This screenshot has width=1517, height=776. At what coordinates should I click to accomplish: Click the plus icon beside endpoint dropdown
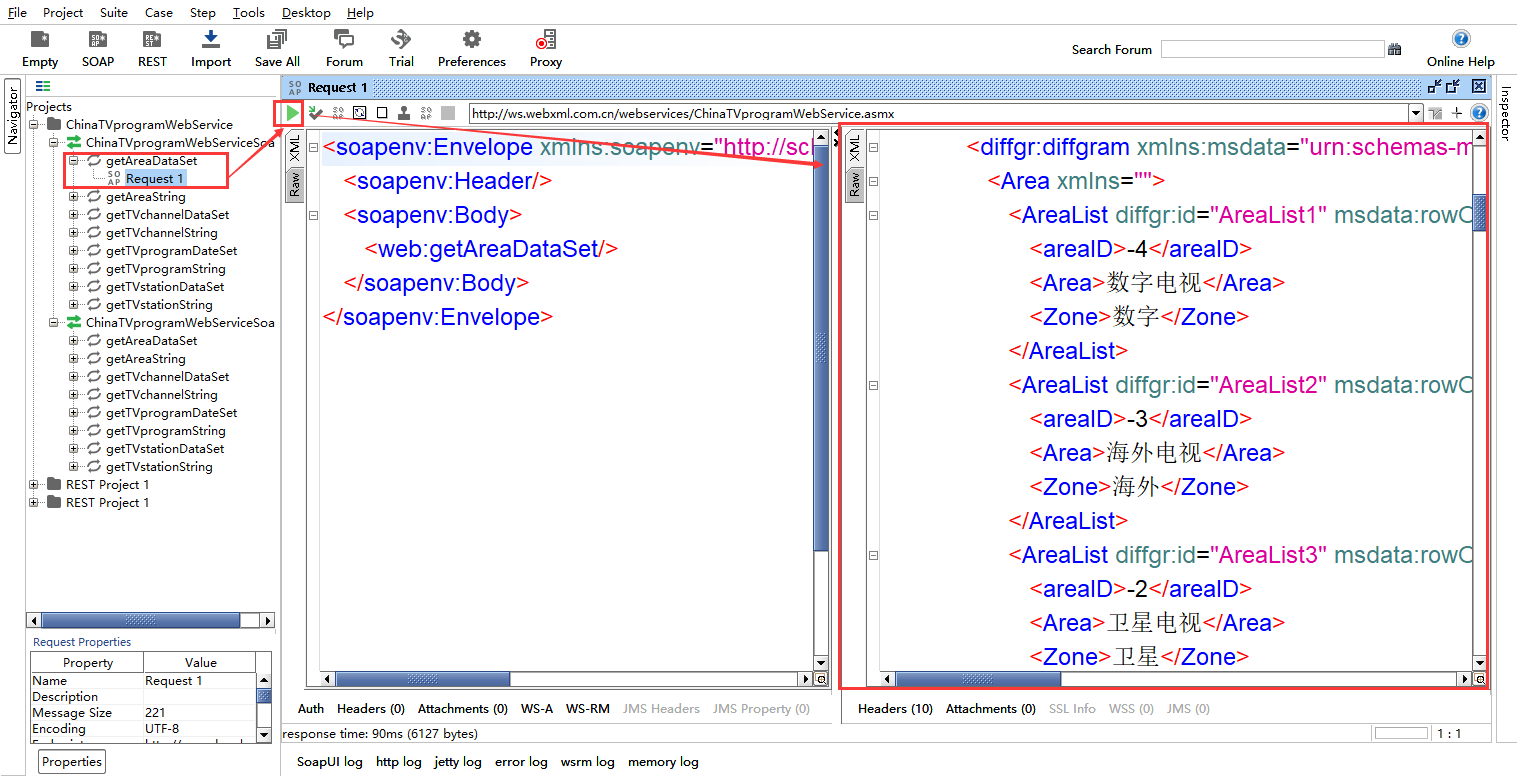[x=1457, y=113]
